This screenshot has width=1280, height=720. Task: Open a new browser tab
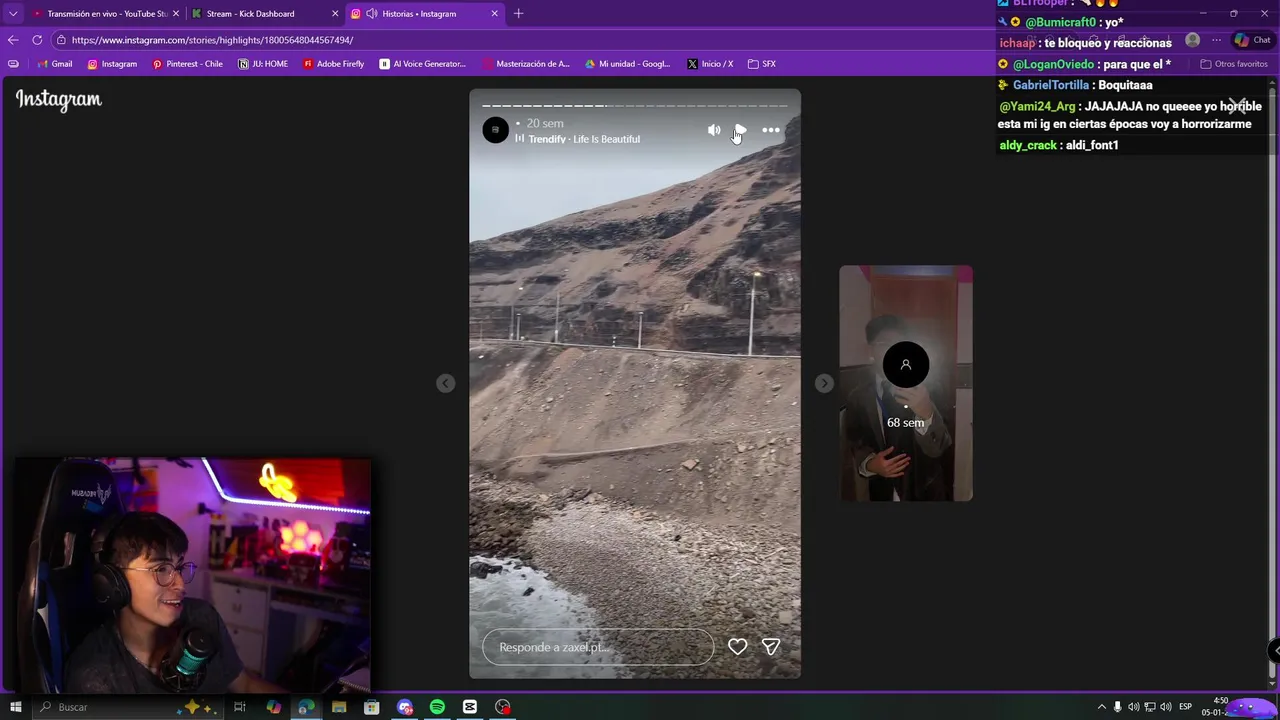tap(518, 14)
